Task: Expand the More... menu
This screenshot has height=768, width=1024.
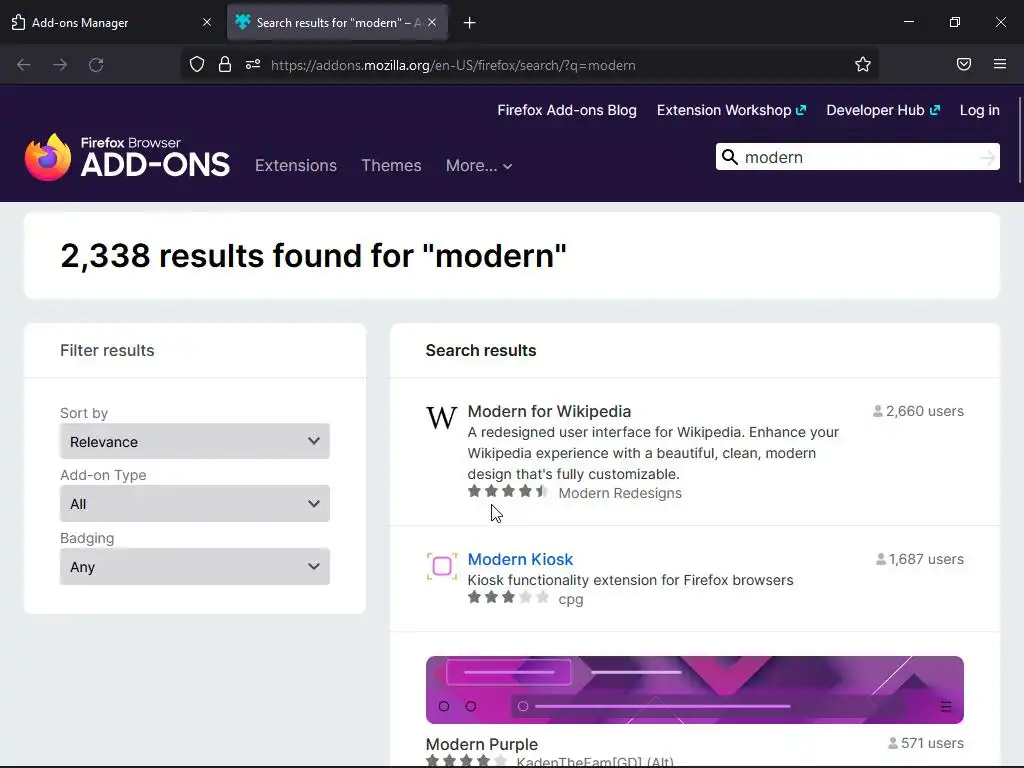Action: coord(479,166)
